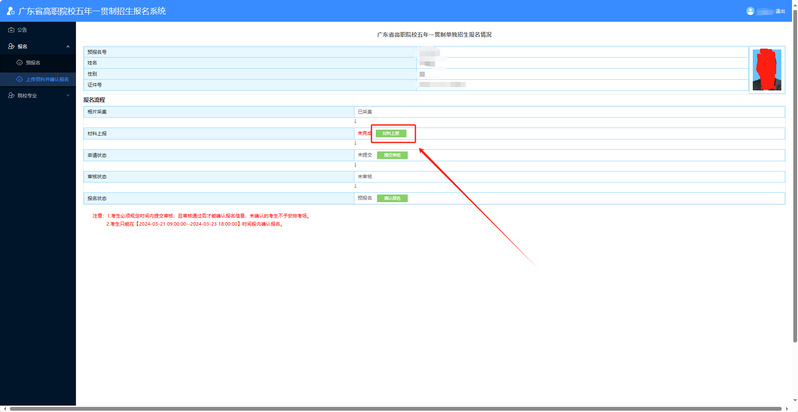Image resolution: width=798 pixels, height=412 pixels.
Task: Expand the 院校专业 menu chevron
Action: point(68,95)
